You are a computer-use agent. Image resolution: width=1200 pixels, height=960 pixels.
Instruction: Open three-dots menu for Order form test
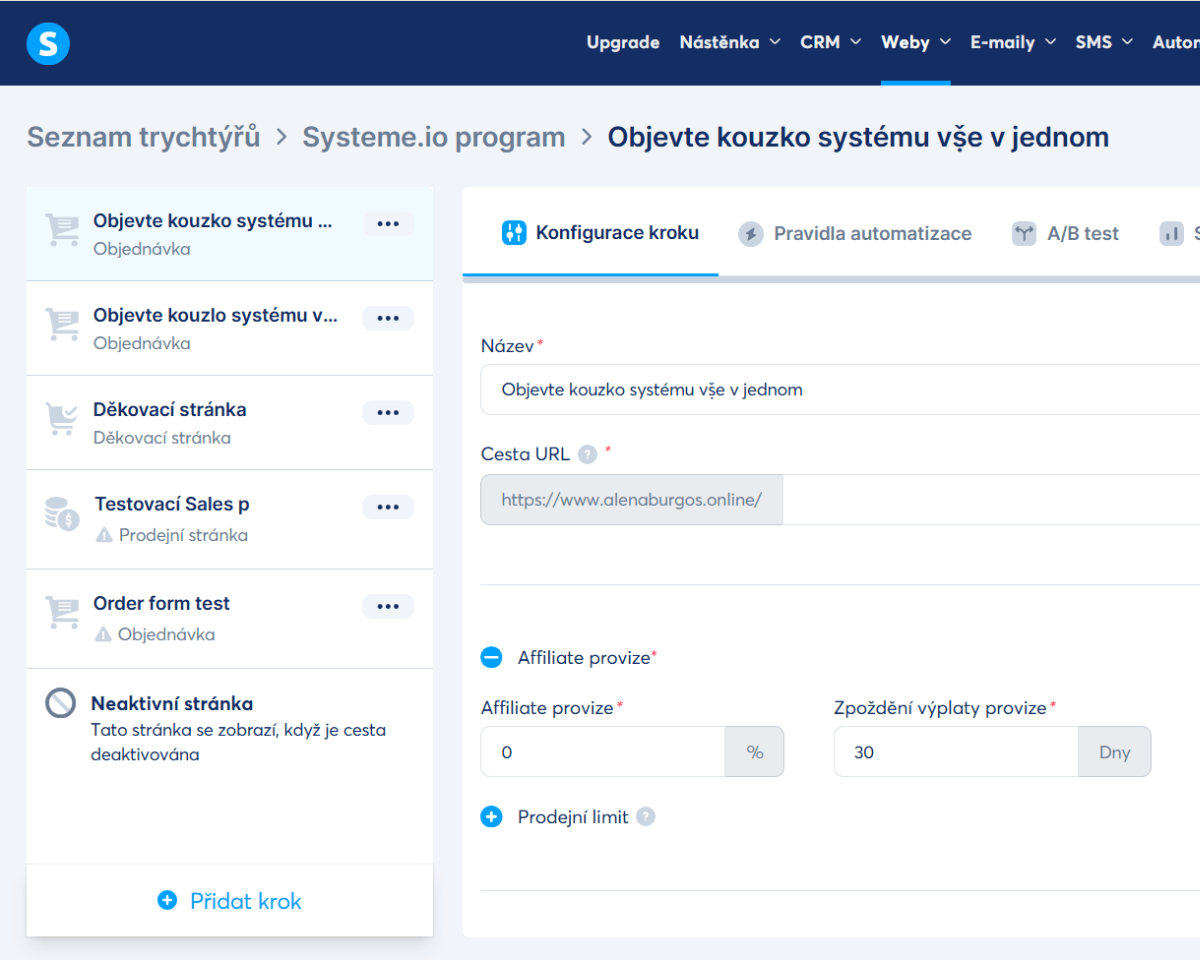[x=387, y=606]
